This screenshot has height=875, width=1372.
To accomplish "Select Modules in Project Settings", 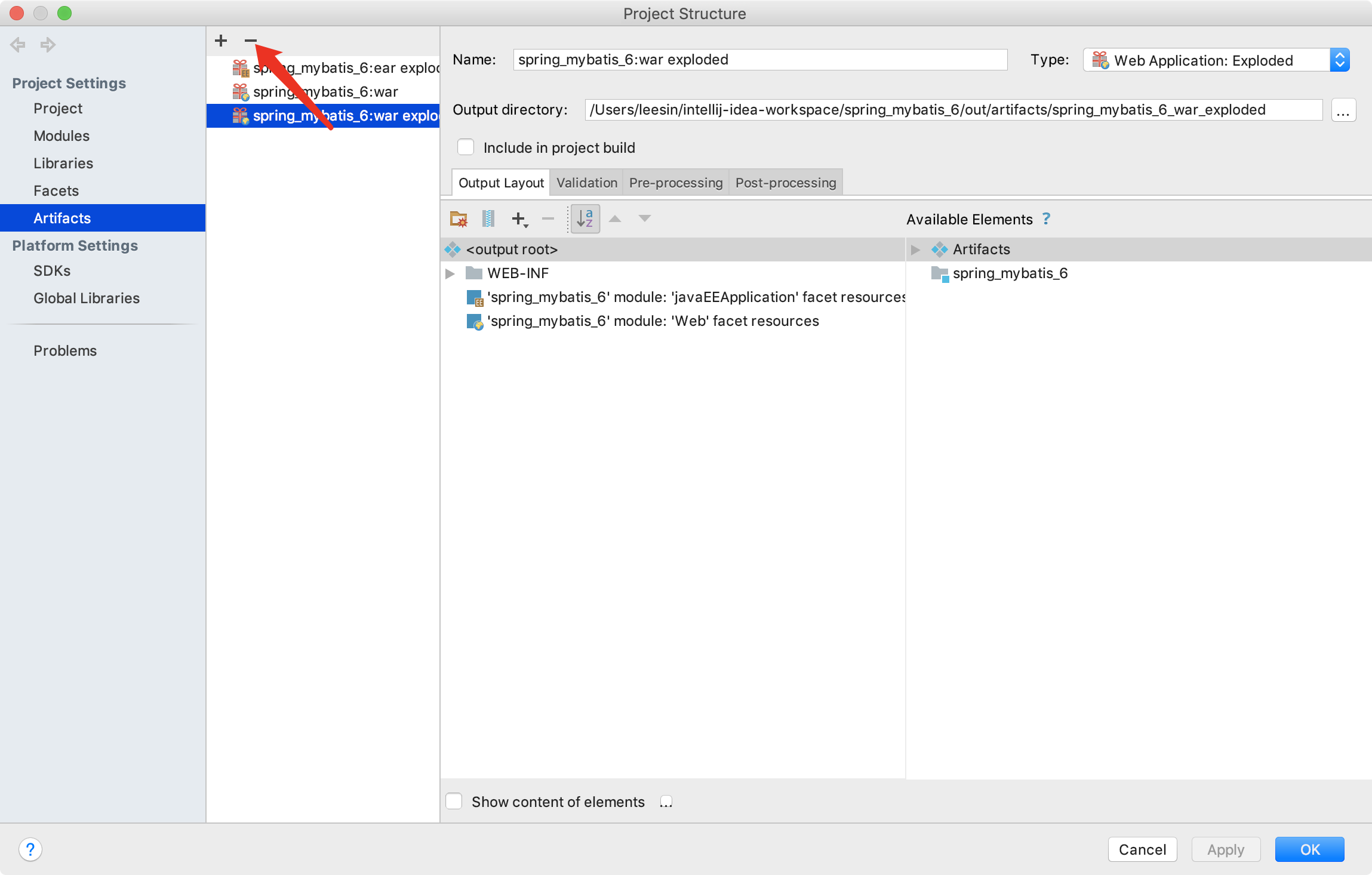I will point(61,136).
